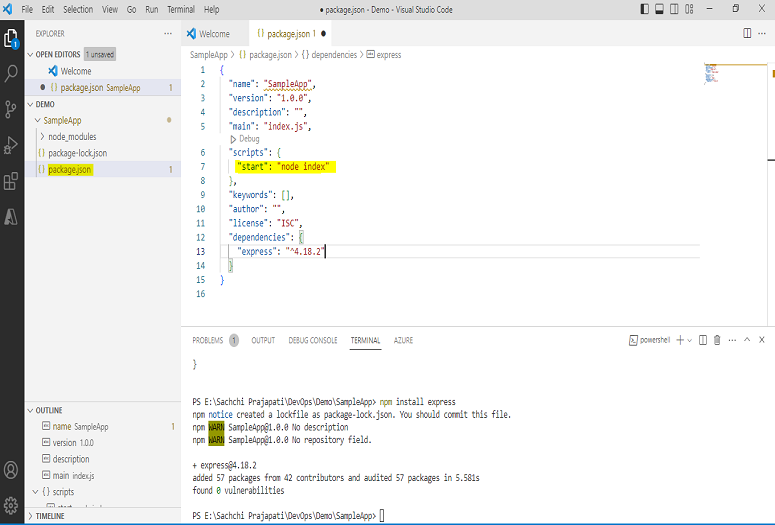Kill terminal with trash icon
This screenshot has width=775, height=525.
coord(717,340)
